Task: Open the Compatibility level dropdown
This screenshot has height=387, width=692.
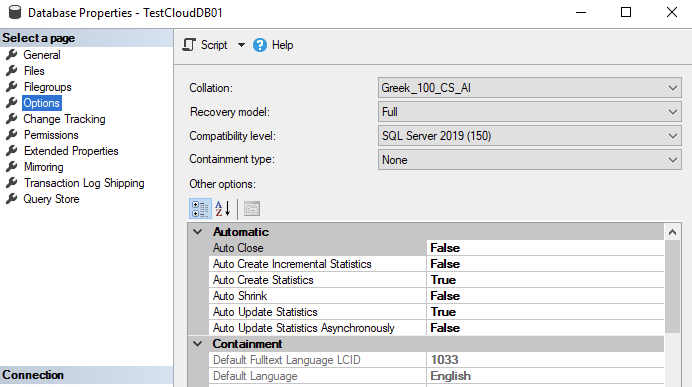Action: click(530, 136)
